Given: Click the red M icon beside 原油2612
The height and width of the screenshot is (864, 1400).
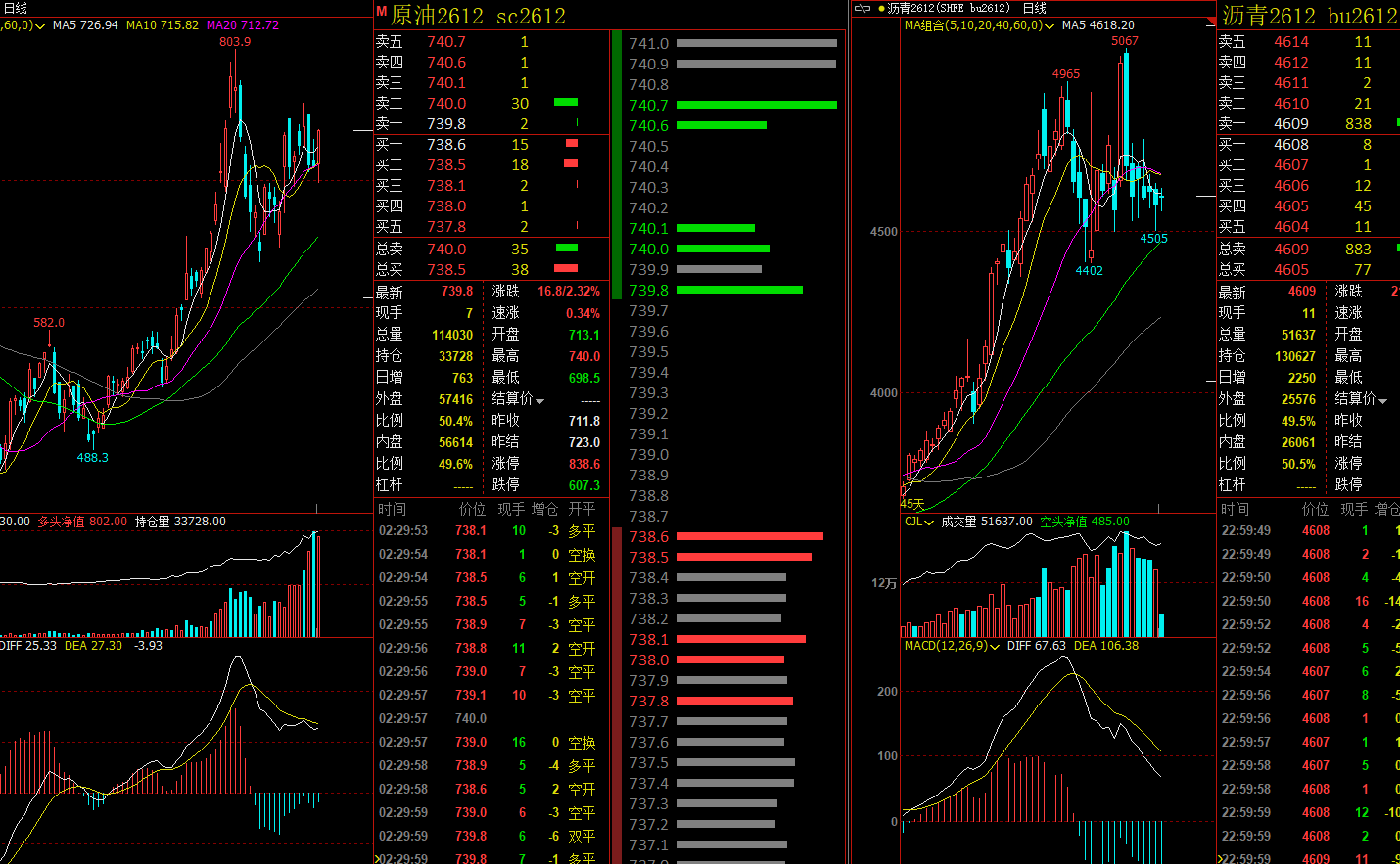Looking at the screenshot, I should tap(382, 11).
